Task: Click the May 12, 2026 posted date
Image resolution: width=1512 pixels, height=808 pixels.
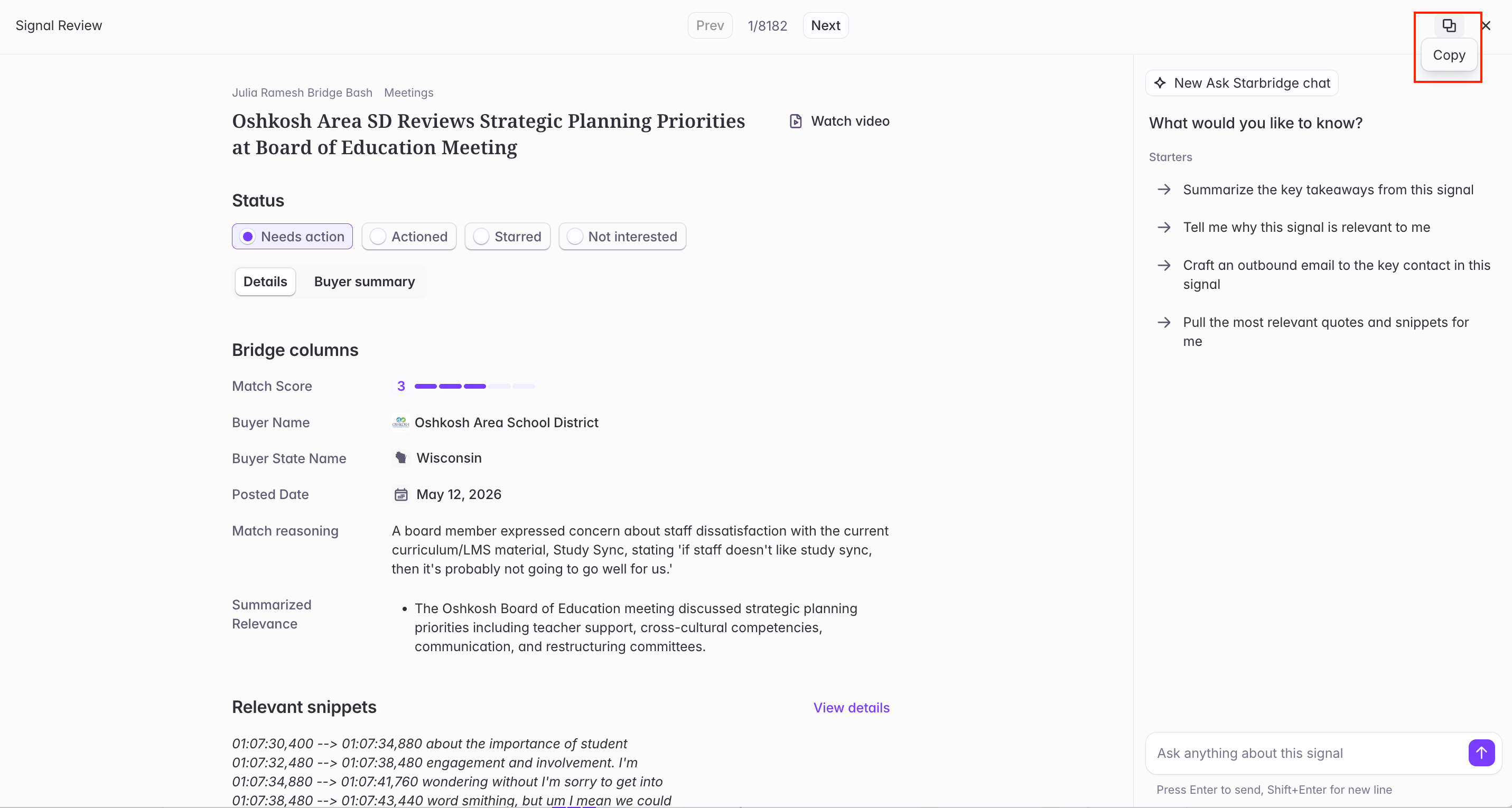Action: coord(459,495)
